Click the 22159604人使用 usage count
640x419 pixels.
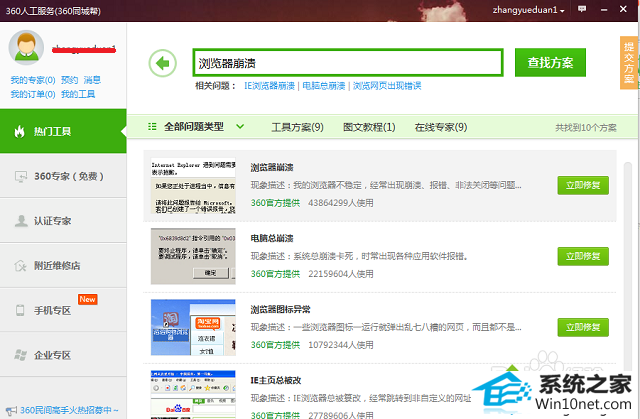tap(341, 274)
